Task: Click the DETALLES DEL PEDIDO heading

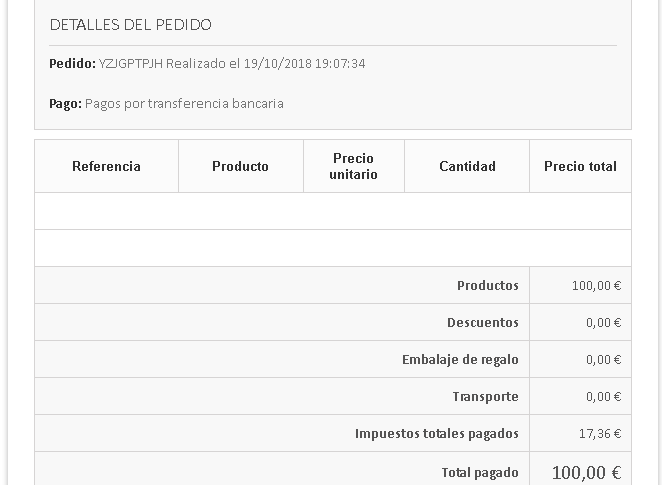Action: pyautogui.click(x=130, y=24)
